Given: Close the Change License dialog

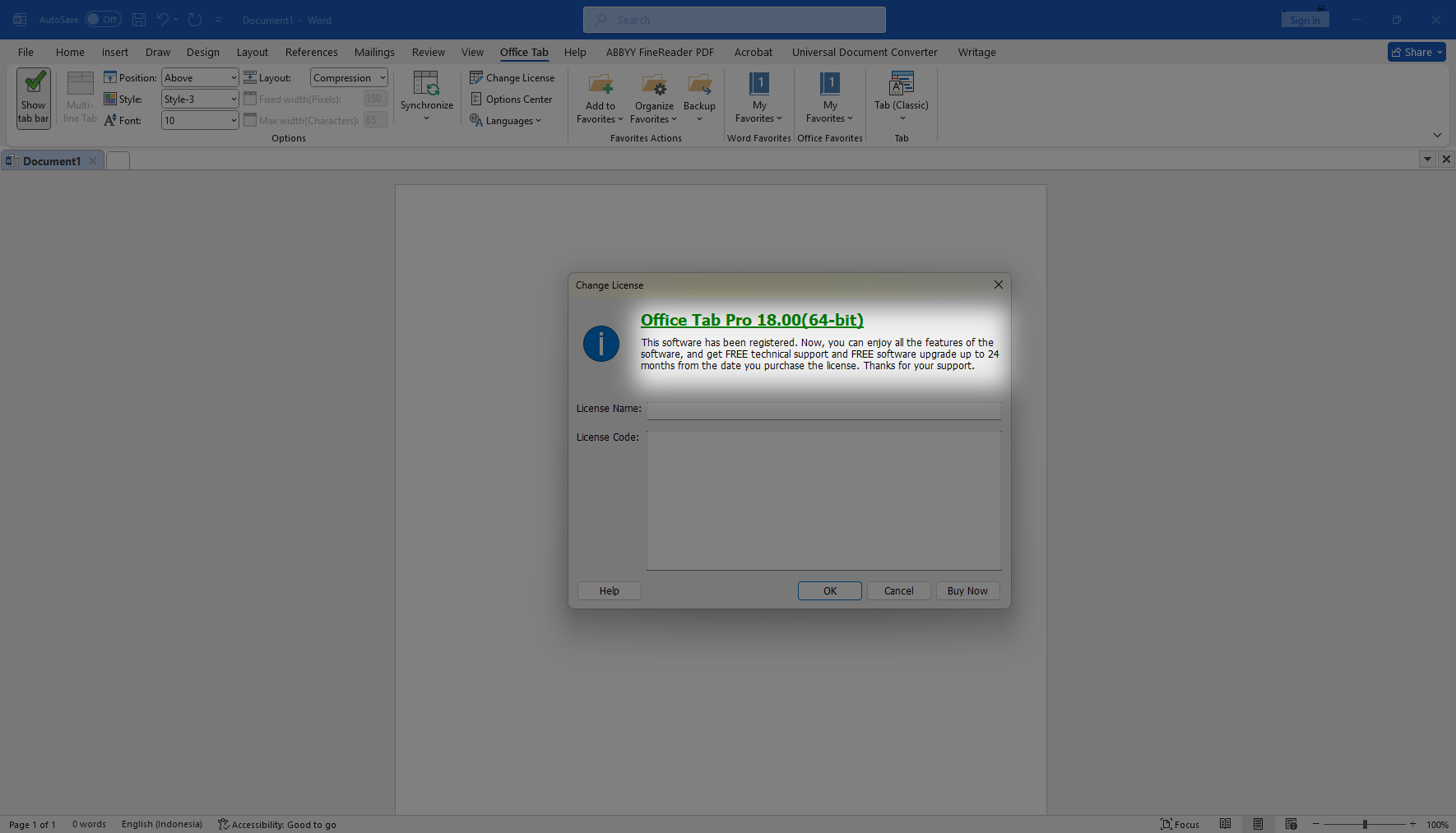Looking at the screenshot, I should click(998, 285).
